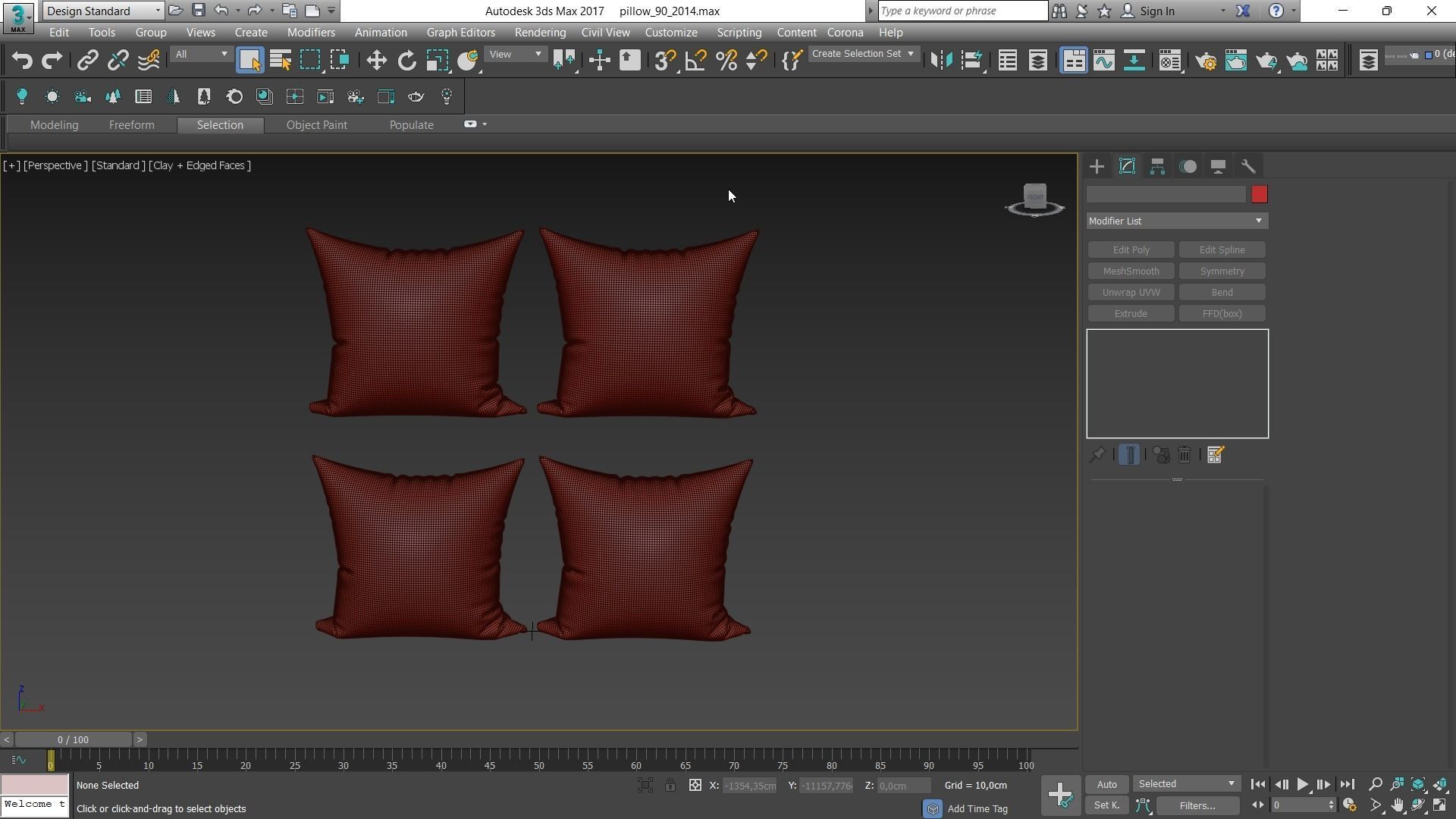Choose Rectangular Selection Region tool
Image resolution: width=1456 pixels, height=819 pixels.
coord(310,61)
